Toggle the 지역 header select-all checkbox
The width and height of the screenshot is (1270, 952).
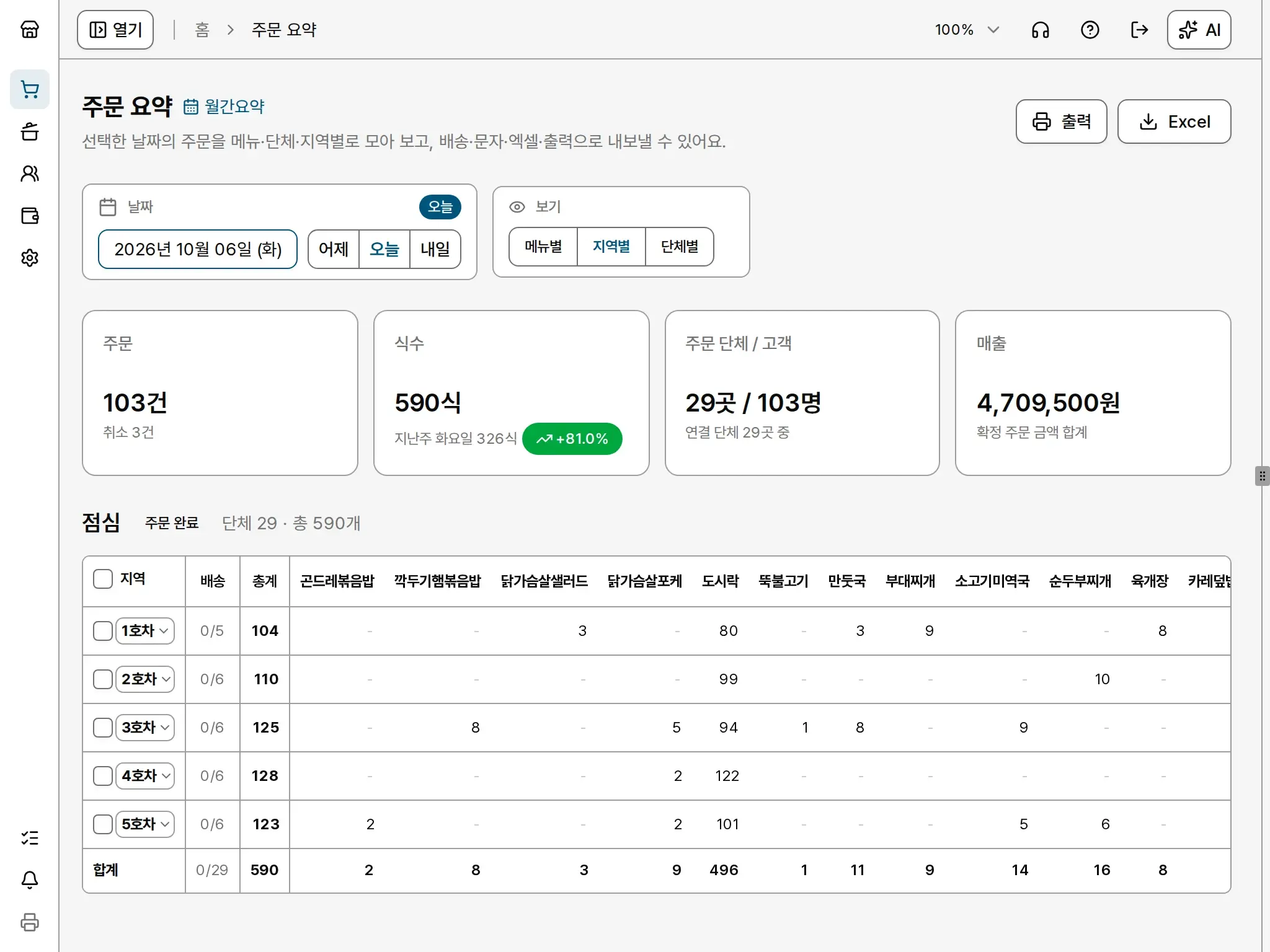(x=103, y=579)
